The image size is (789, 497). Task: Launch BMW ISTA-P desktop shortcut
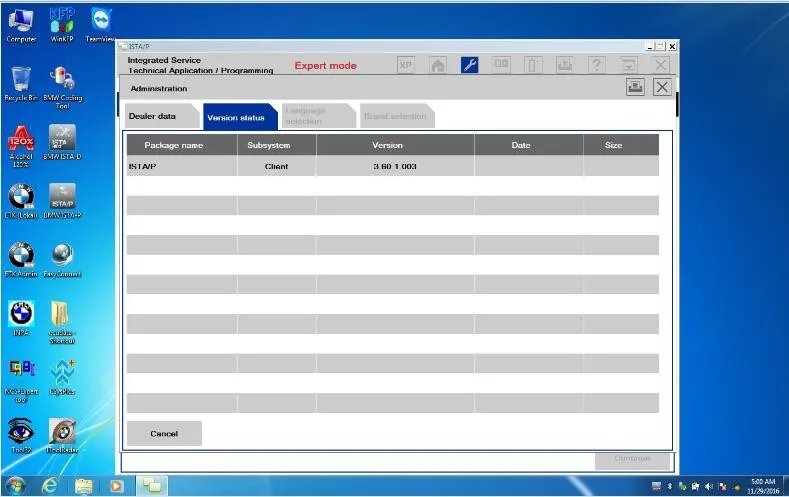click(62, 201)
